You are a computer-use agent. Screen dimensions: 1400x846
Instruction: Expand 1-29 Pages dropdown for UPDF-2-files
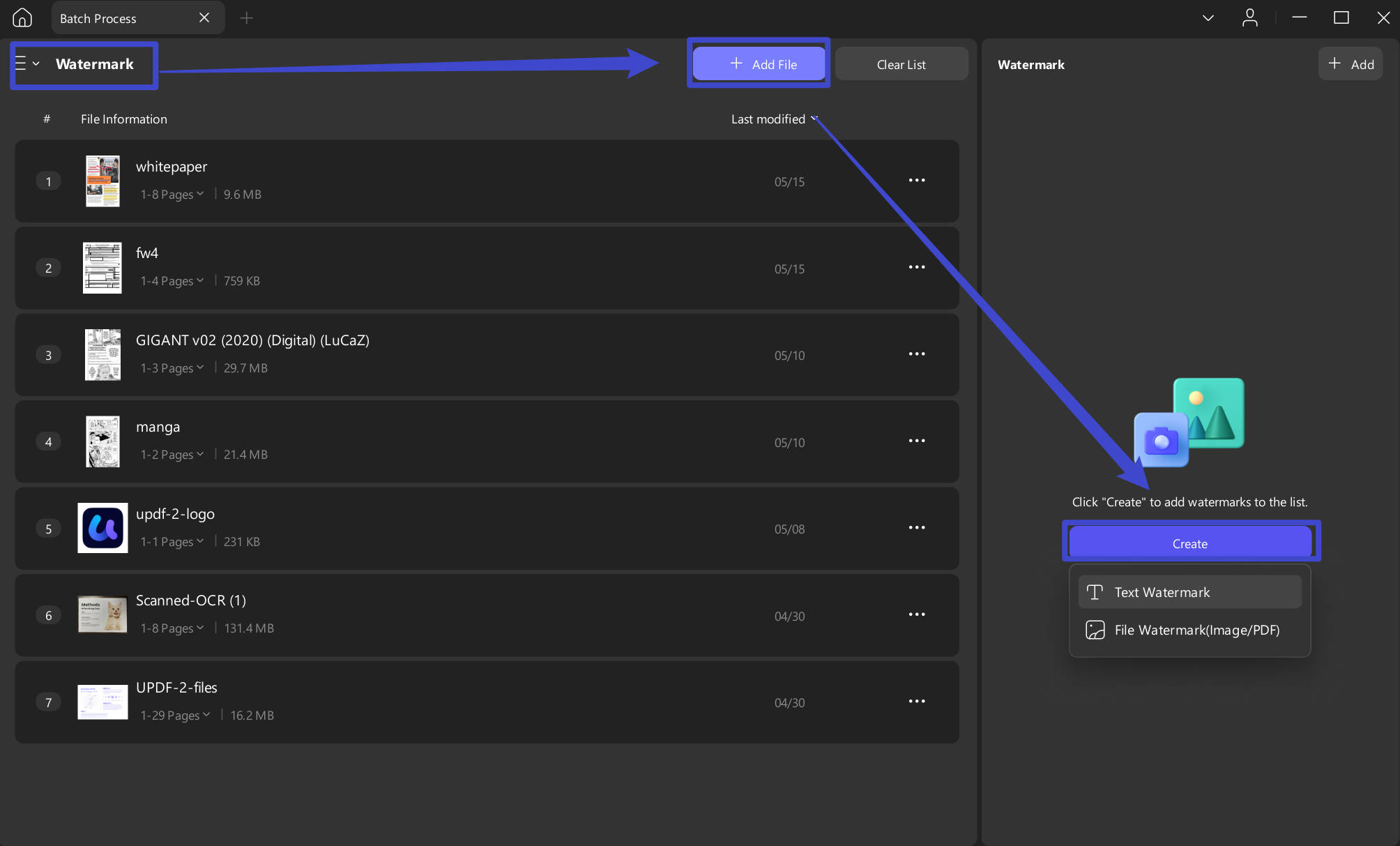(176, 716)
